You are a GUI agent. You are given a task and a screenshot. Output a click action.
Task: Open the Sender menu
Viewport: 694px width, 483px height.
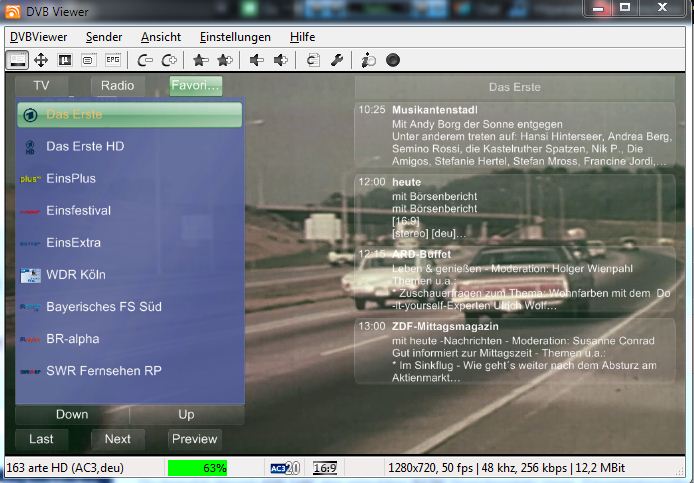(104, 37)
